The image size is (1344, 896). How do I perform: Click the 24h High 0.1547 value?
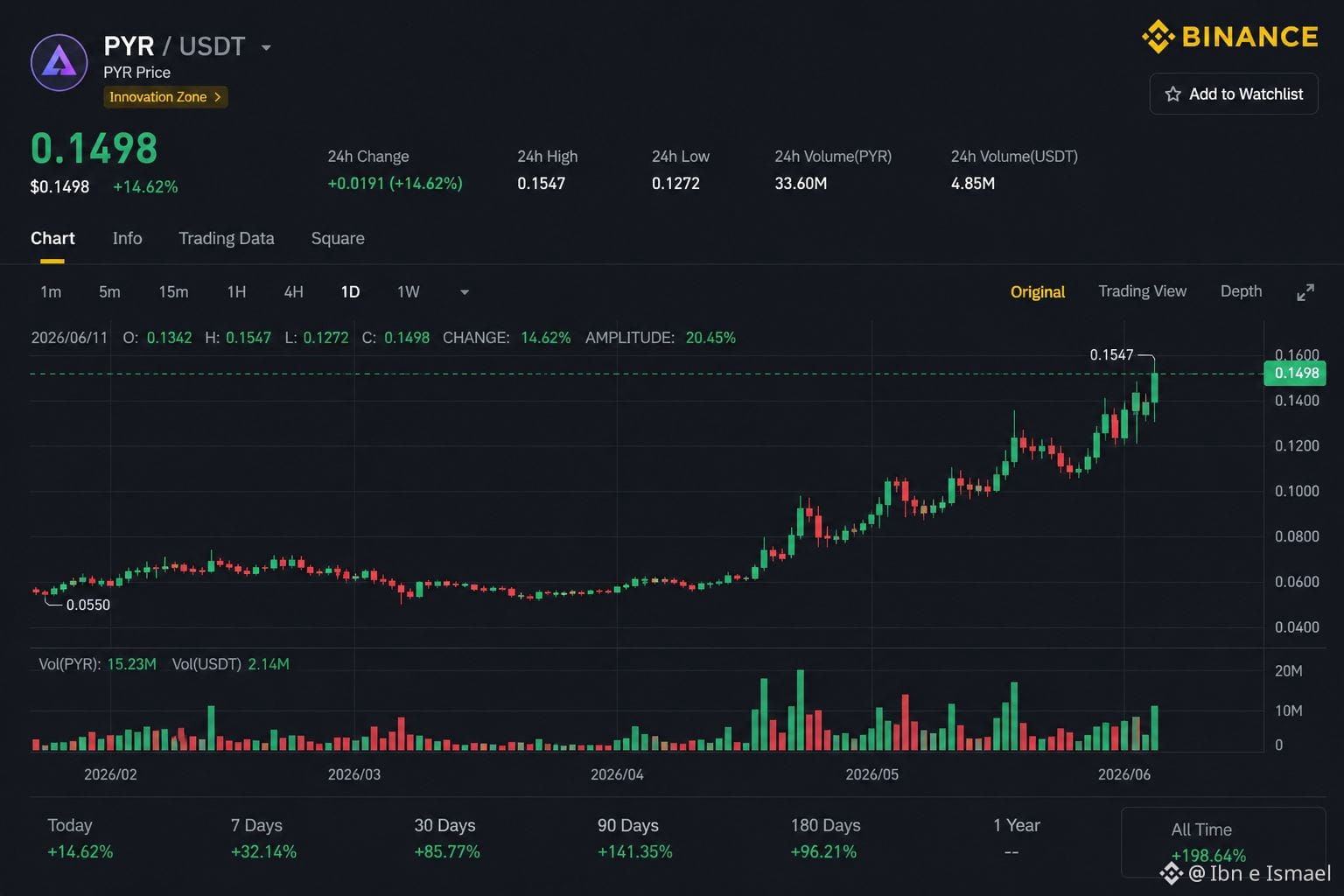coord(541,183)
